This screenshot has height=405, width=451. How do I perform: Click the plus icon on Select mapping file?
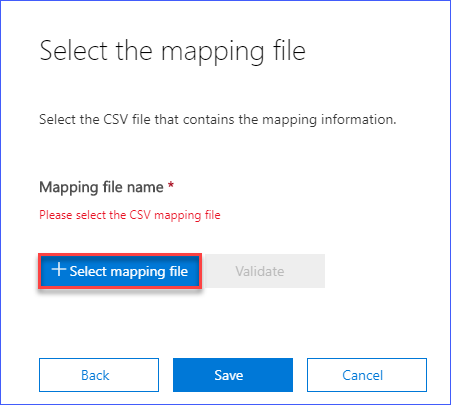point(59,269)
